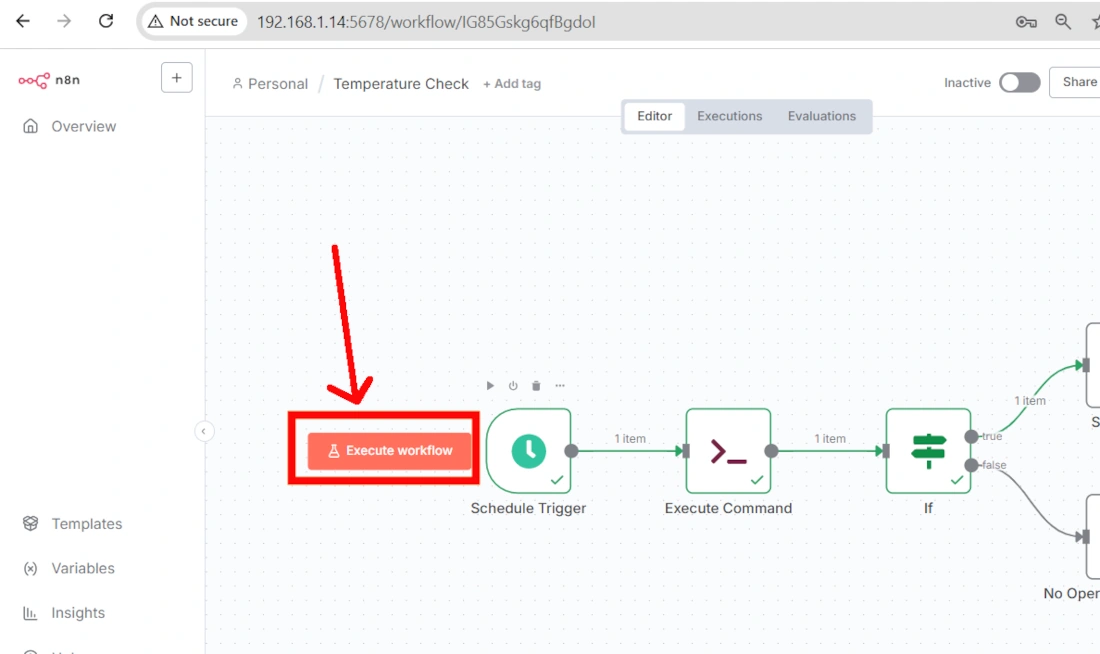Image resolution: width=1100 pixels, height=654 pixels.
Task: Open the If signpost node
Action: (x=928, y=451)
